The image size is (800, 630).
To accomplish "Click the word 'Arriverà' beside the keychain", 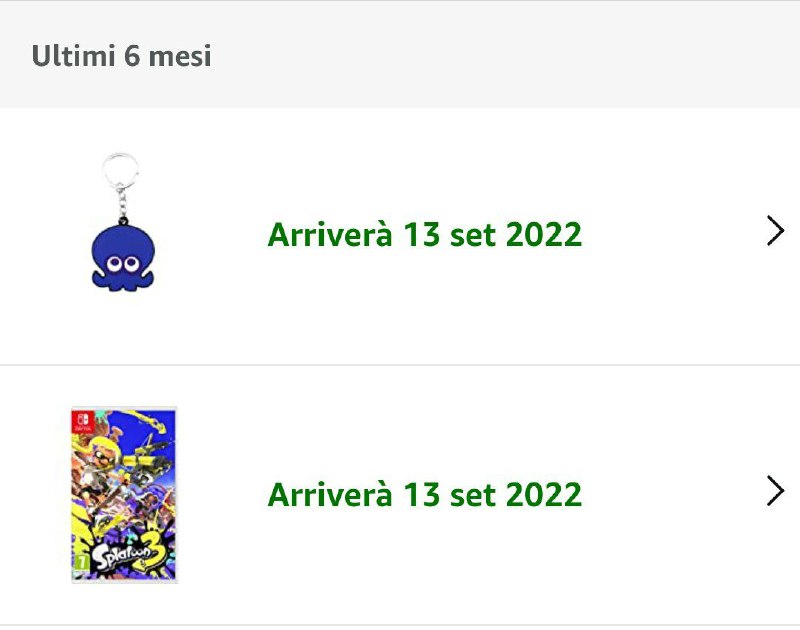I will (329, 235).
